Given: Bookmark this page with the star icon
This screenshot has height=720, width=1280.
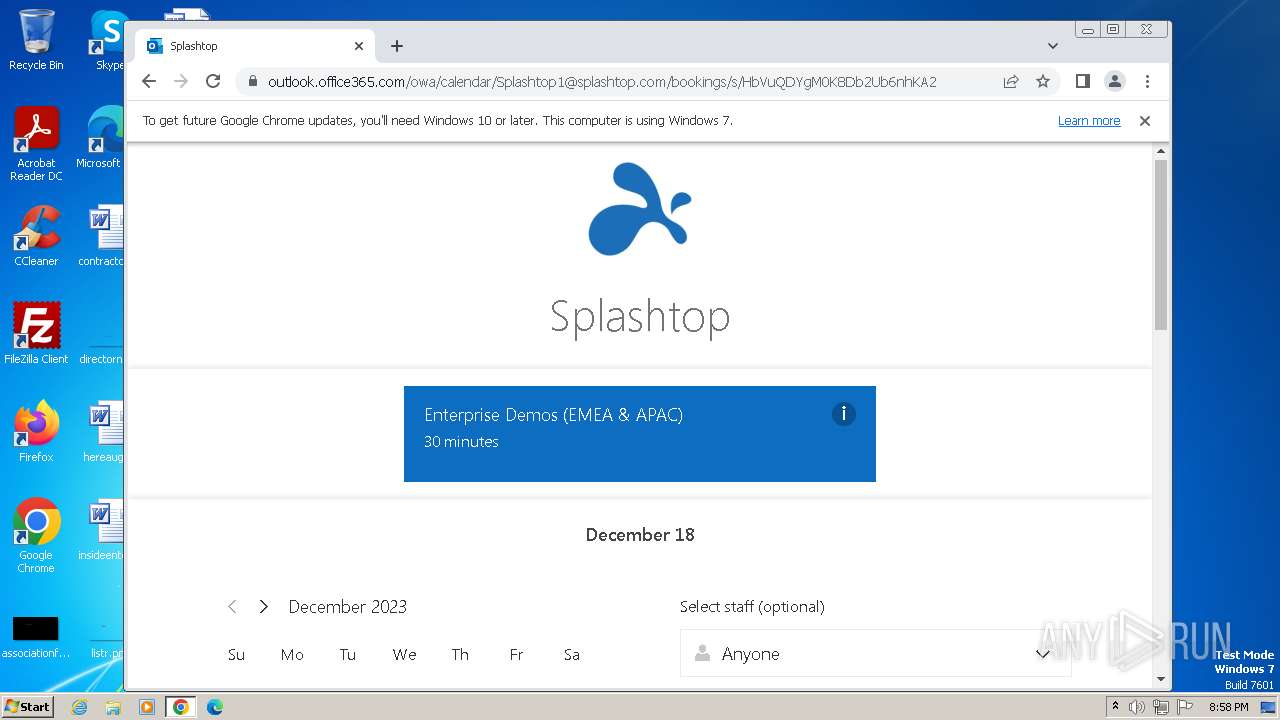Looking at the screenshot, I should click(1043, 81).
